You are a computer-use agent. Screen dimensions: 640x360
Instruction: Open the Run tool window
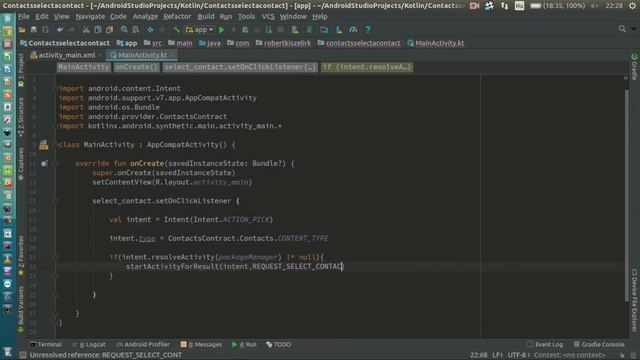[244, 344]
